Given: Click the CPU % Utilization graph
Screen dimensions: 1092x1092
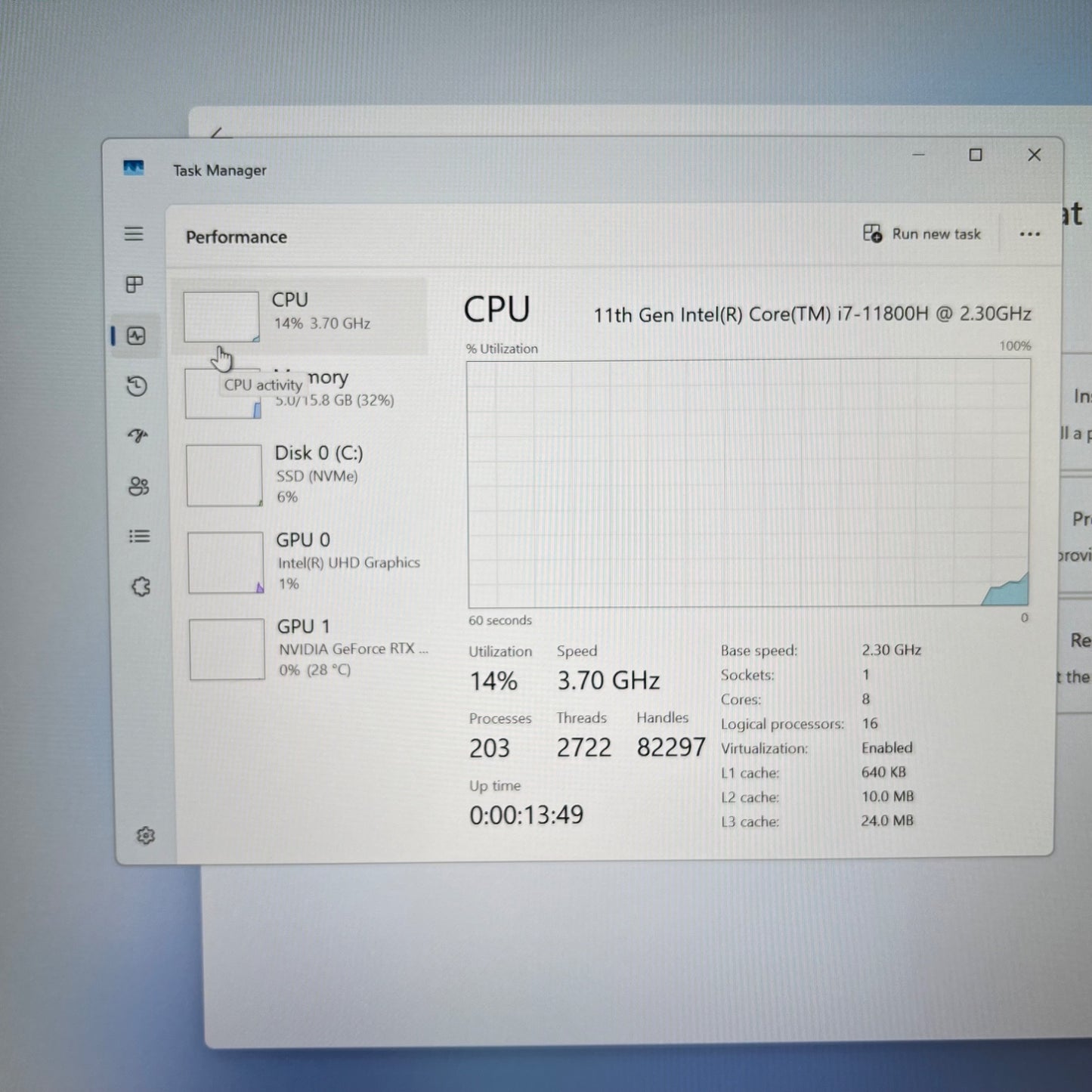Looking at the screenshot, I should pos(748,484).
